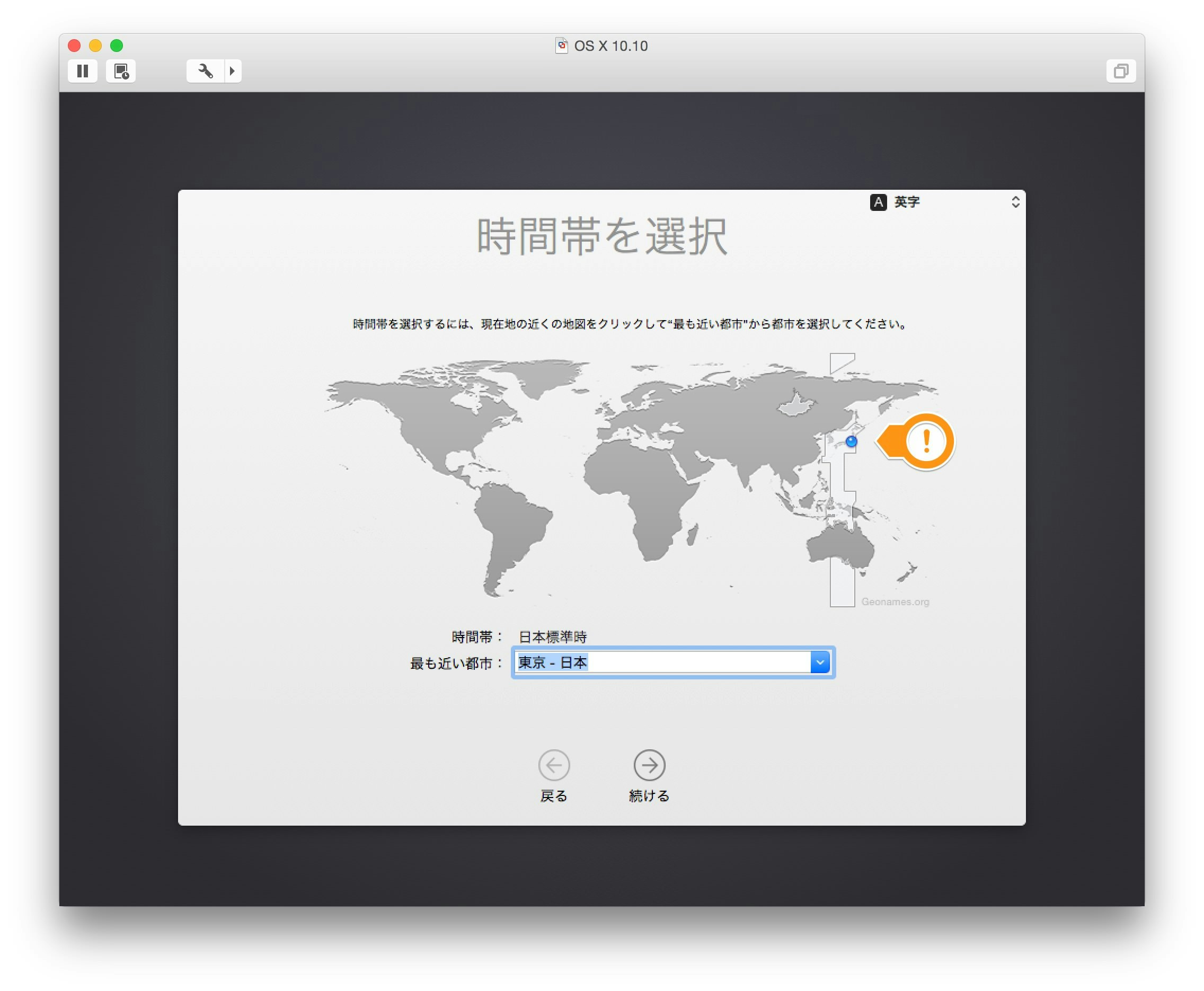
Task: Click the snapshot icon in toolbar
Action: tap(121, 71)
